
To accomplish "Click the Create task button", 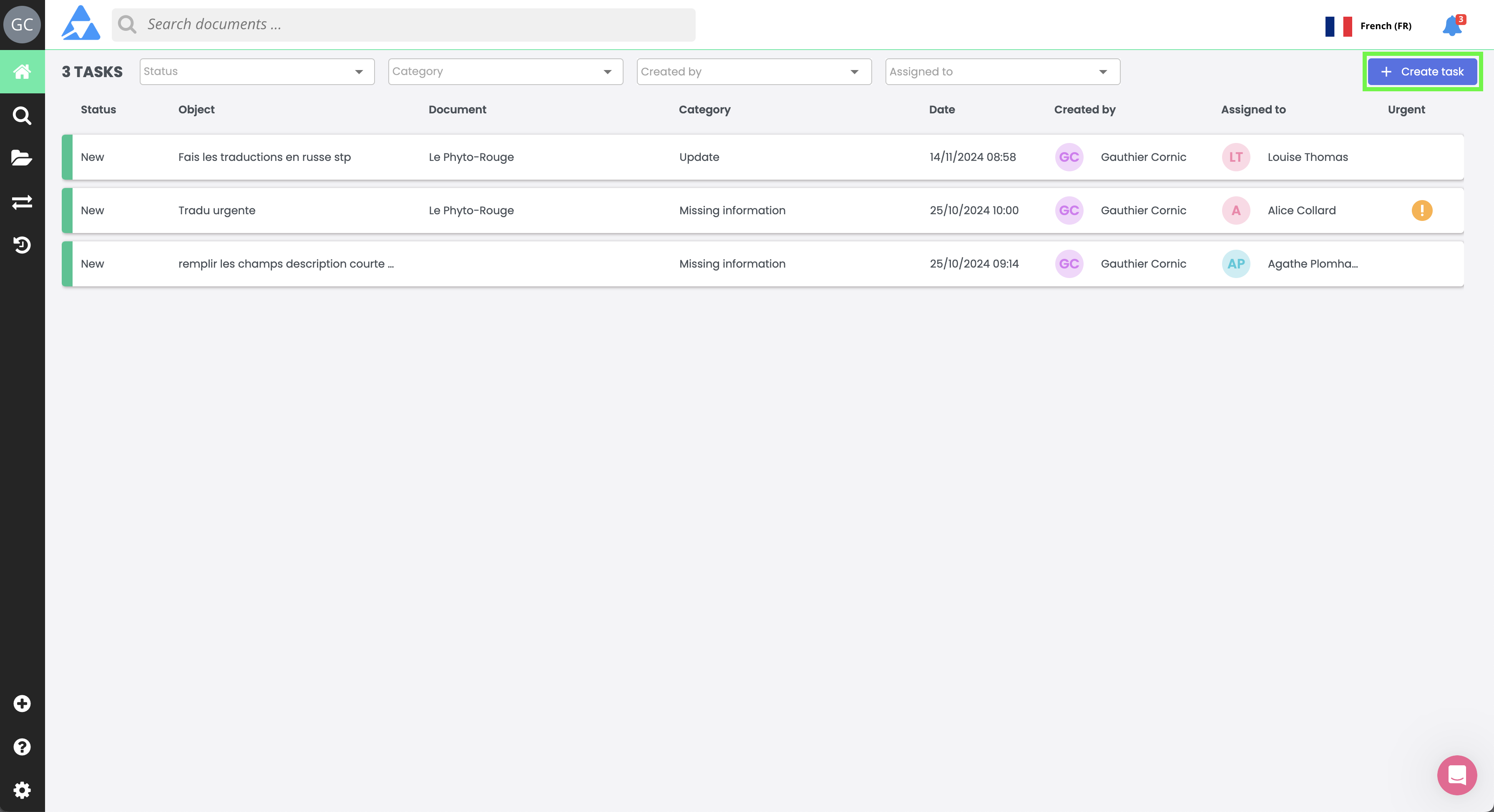I will click(x=1422, y=72).
